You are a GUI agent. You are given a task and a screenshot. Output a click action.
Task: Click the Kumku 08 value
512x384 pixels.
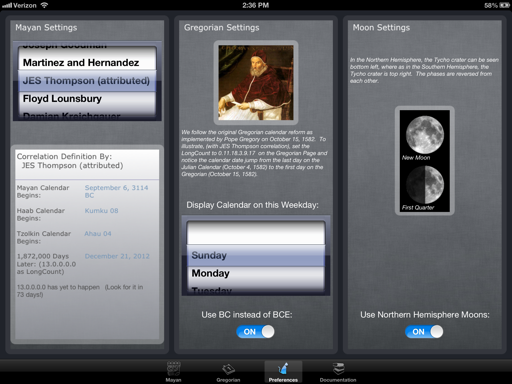pos(101,211)
